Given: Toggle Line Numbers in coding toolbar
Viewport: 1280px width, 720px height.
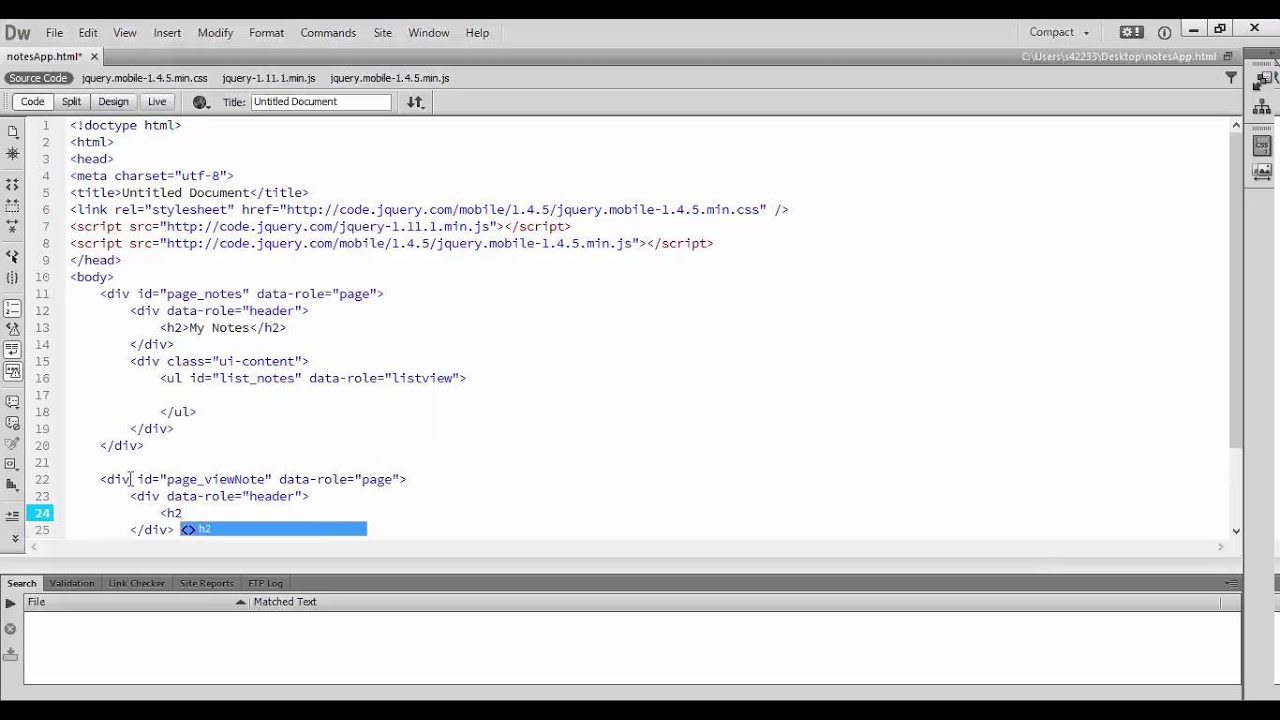Looking at the screenshot, I should point(12,308).
